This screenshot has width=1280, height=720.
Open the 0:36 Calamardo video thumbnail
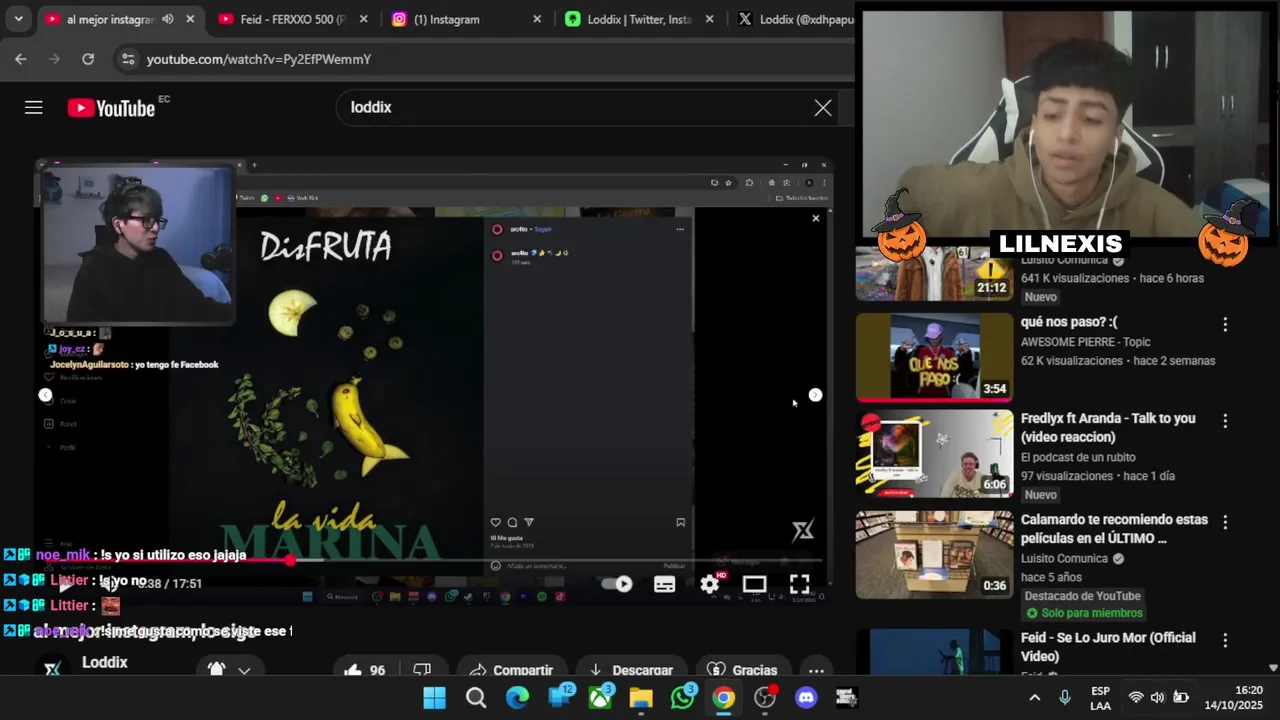pyautogui.click(x=934, y=555)
